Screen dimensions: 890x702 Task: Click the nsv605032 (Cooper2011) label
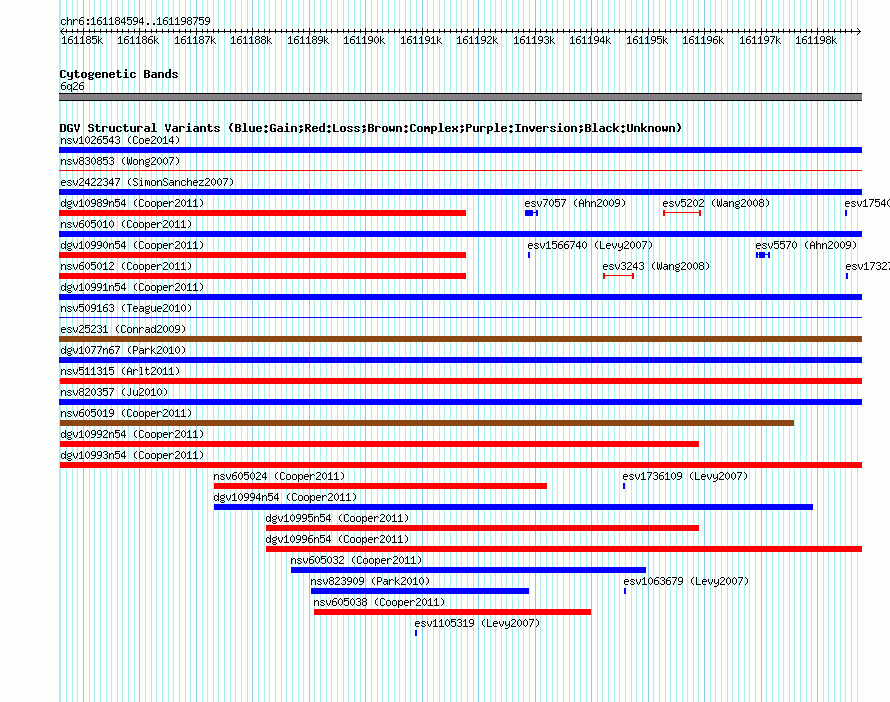click(x=356, y=560)
